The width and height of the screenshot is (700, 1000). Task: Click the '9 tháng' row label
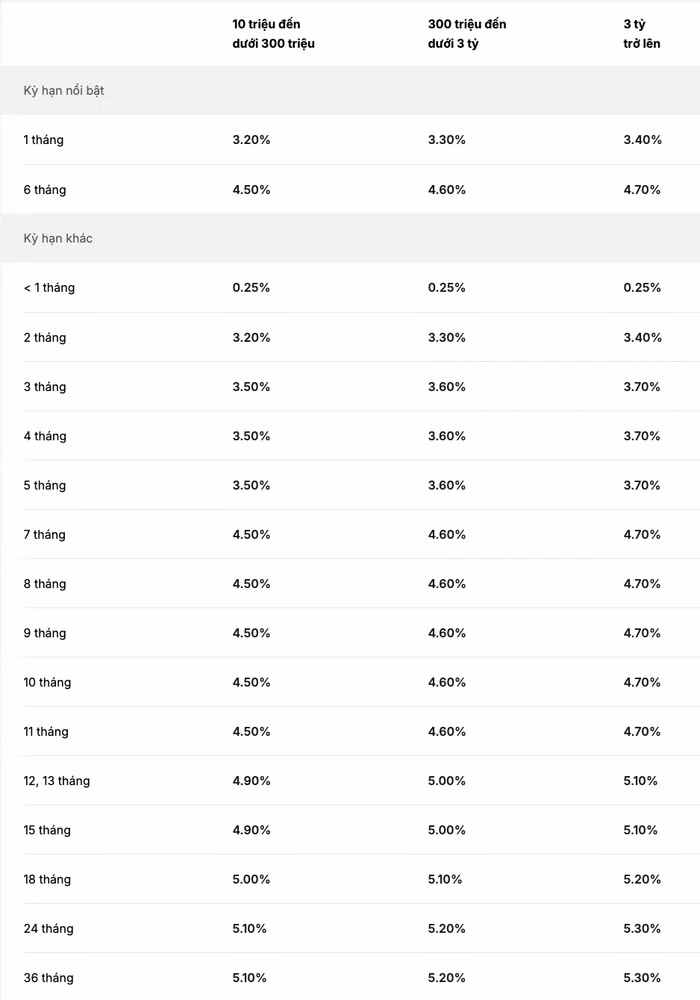(x=44, y=633)
